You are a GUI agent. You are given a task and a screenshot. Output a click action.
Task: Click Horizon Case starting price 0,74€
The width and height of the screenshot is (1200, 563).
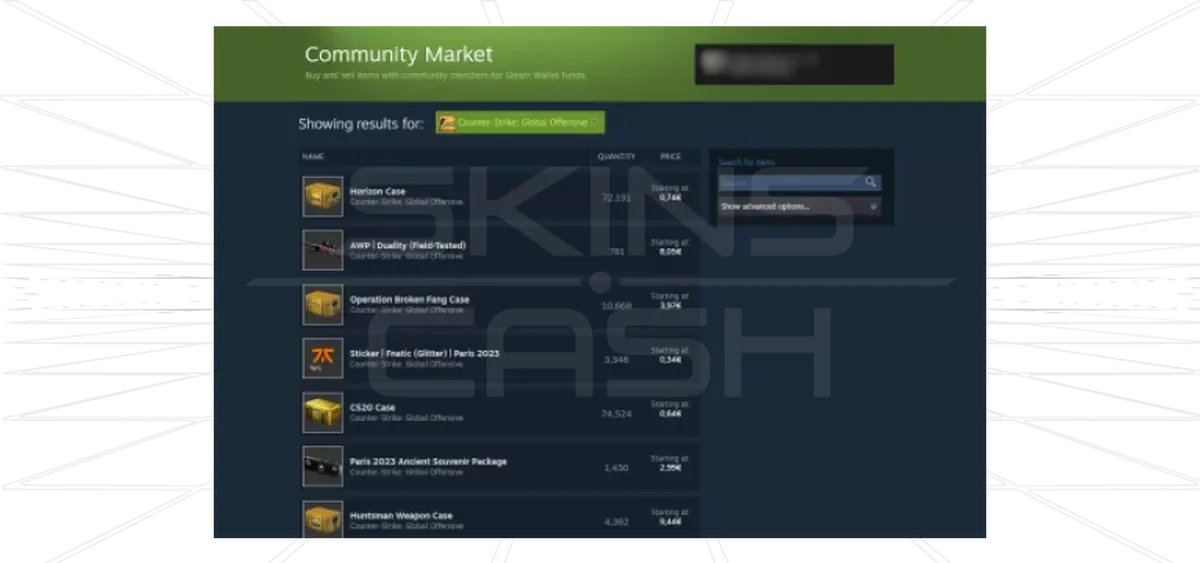[x=670, y=198]
